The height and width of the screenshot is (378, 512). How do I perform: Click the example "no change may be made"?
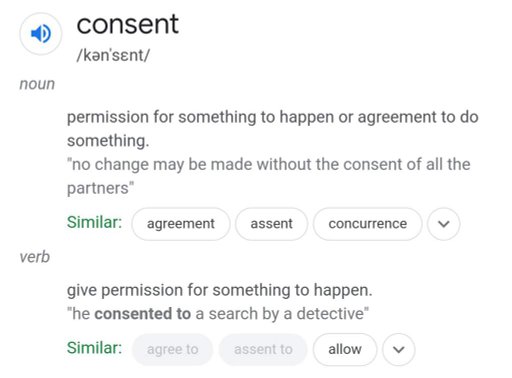pyautogui.click(x=268, y=176)
